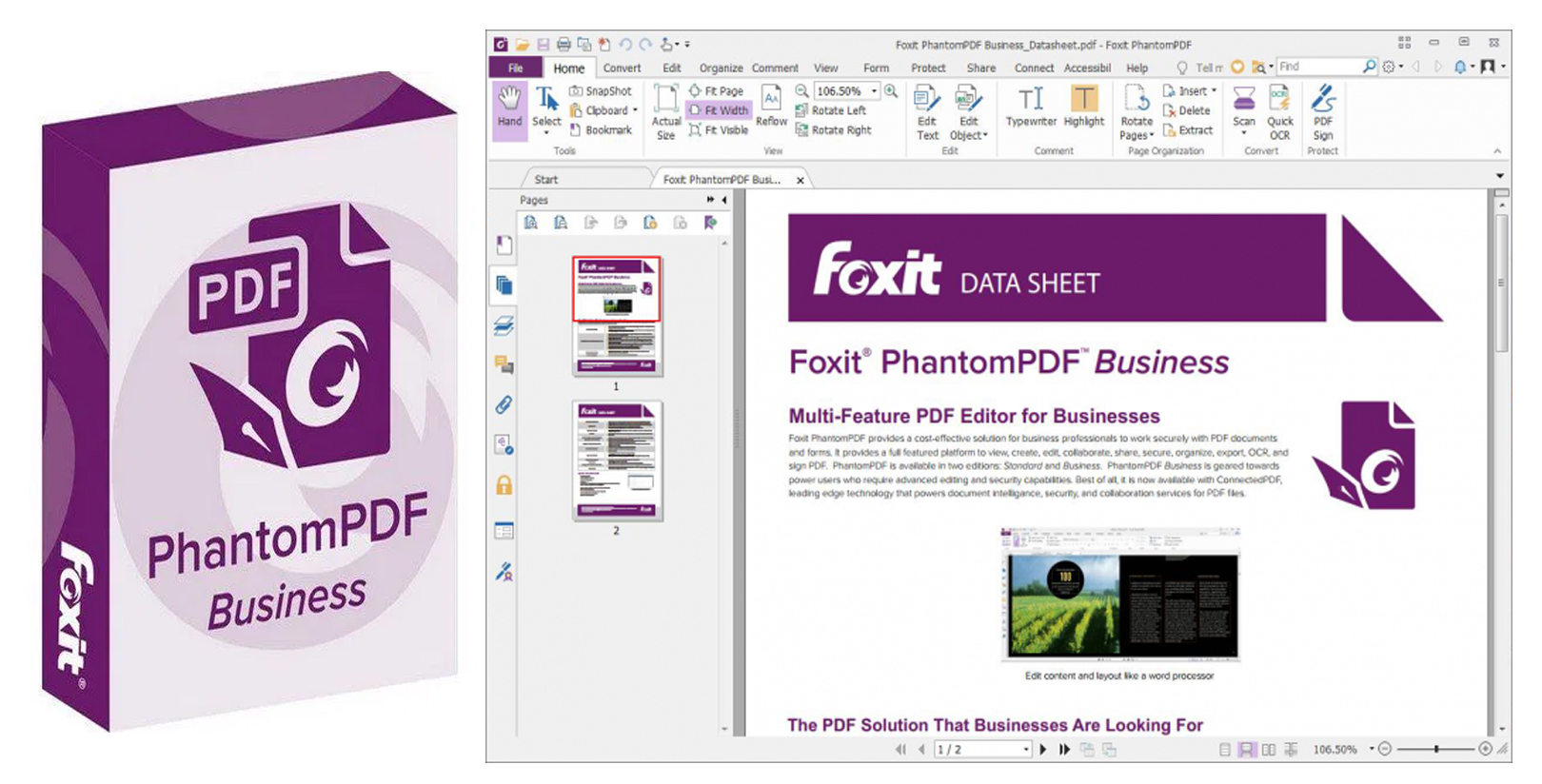Image resolution: width=1542 pixels, height=784 pixels.
Task: Click Delete pages in Page Organization
Action: tap(1186, 110)
